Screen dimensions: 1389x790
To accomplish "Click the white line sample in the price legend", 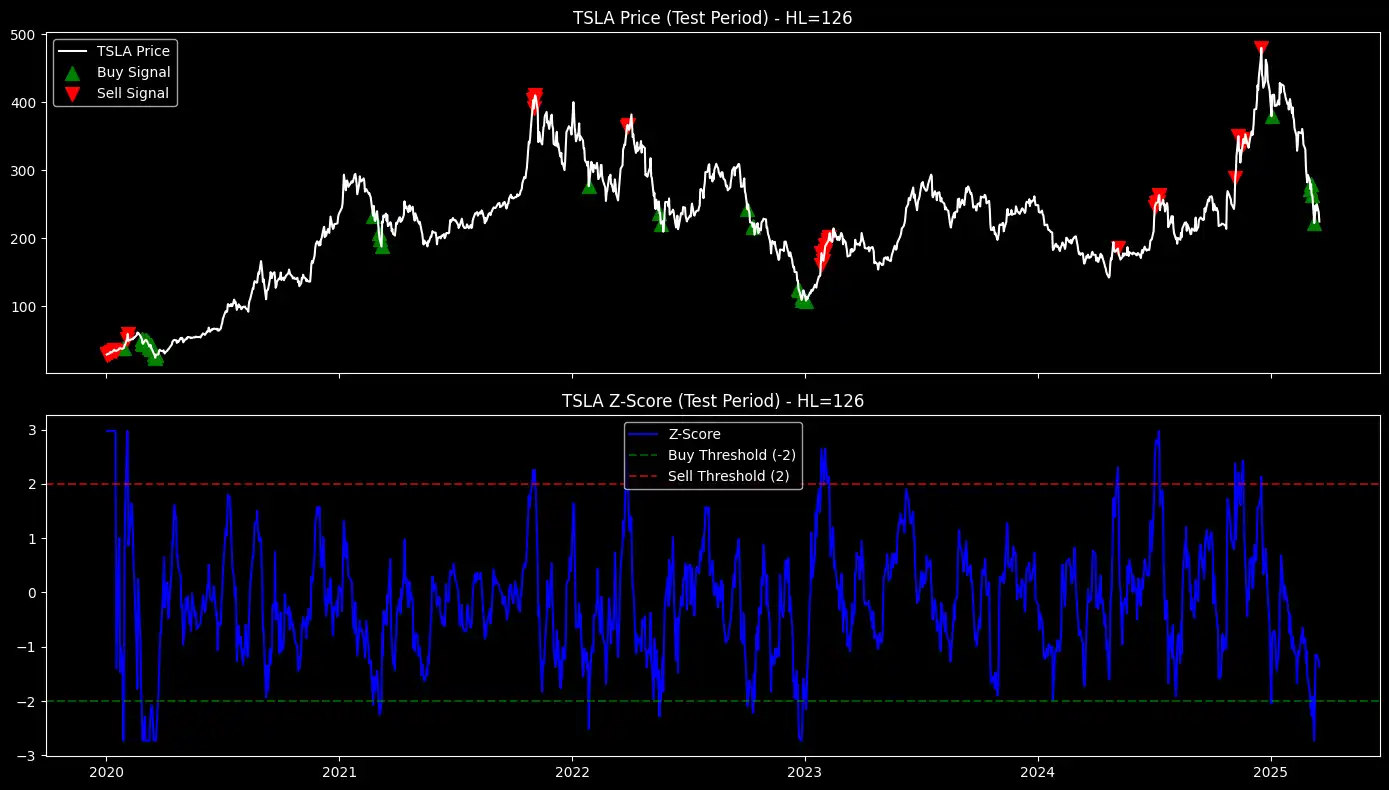I will pyautogui.click(x=71, y=51).
